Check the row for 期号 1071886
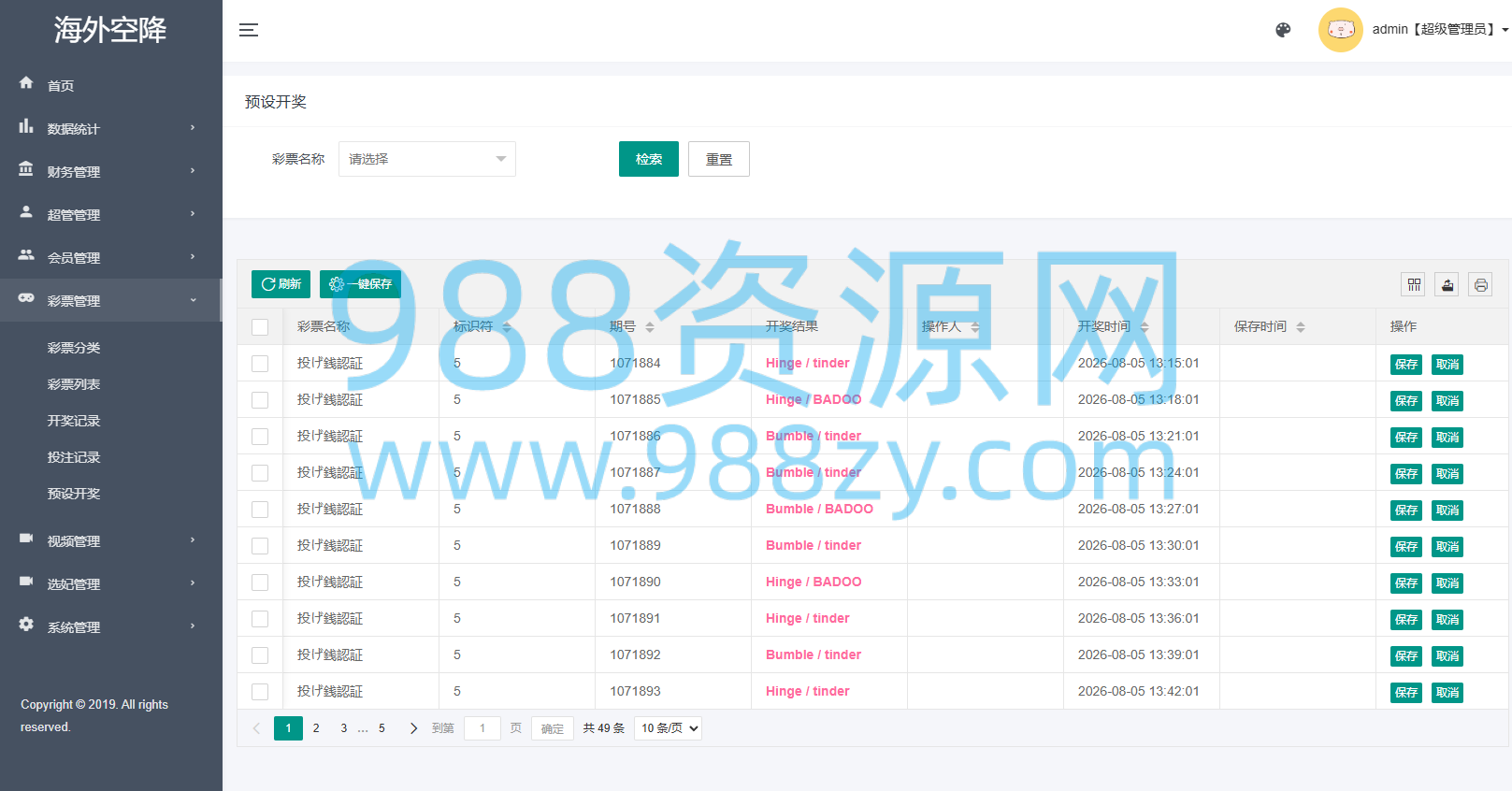Image resolution: width=1512 pixels, height=791 pixels. (x=260, y=437)
